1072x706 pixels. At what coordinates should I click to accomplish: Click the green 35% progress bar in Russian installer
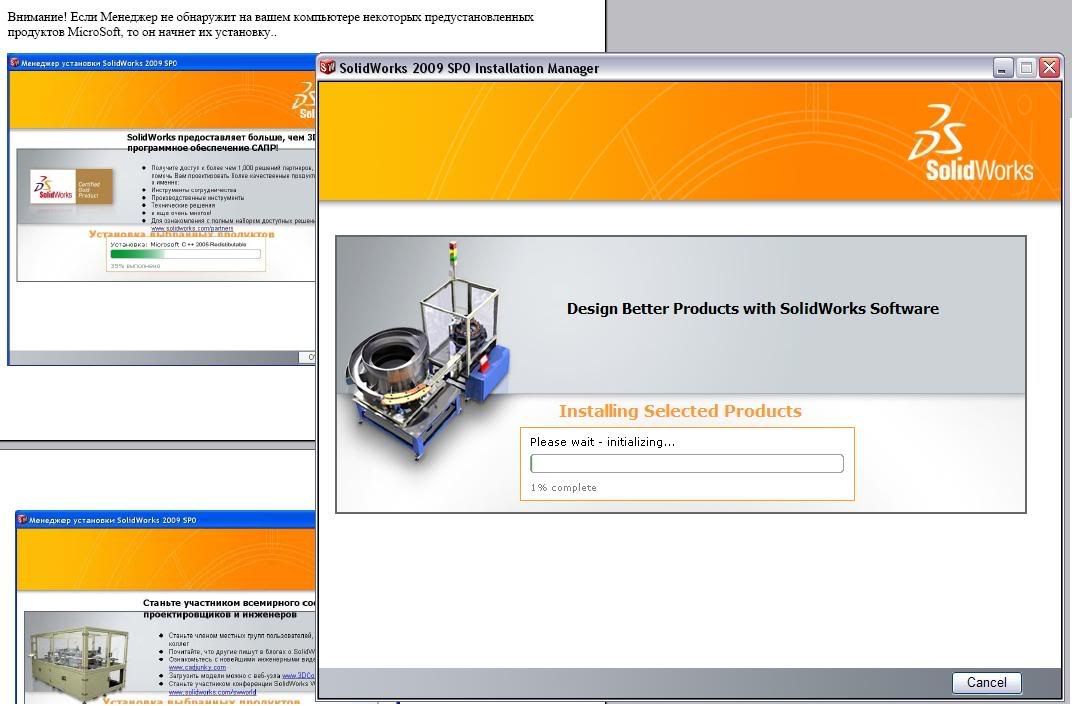tap(185, 254)
